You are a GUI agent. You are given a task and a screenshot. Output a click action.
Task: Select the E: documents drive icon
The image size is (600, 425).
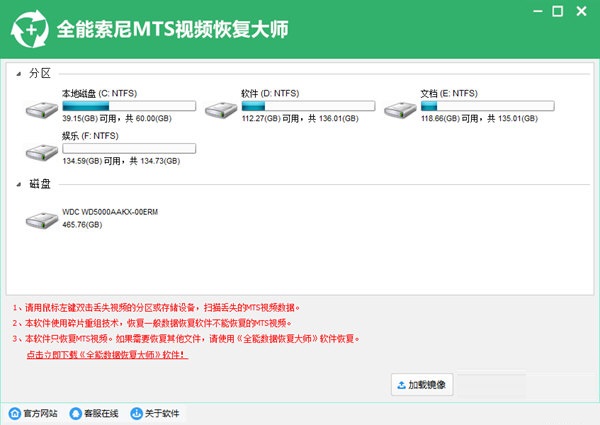tap(400, 110)
